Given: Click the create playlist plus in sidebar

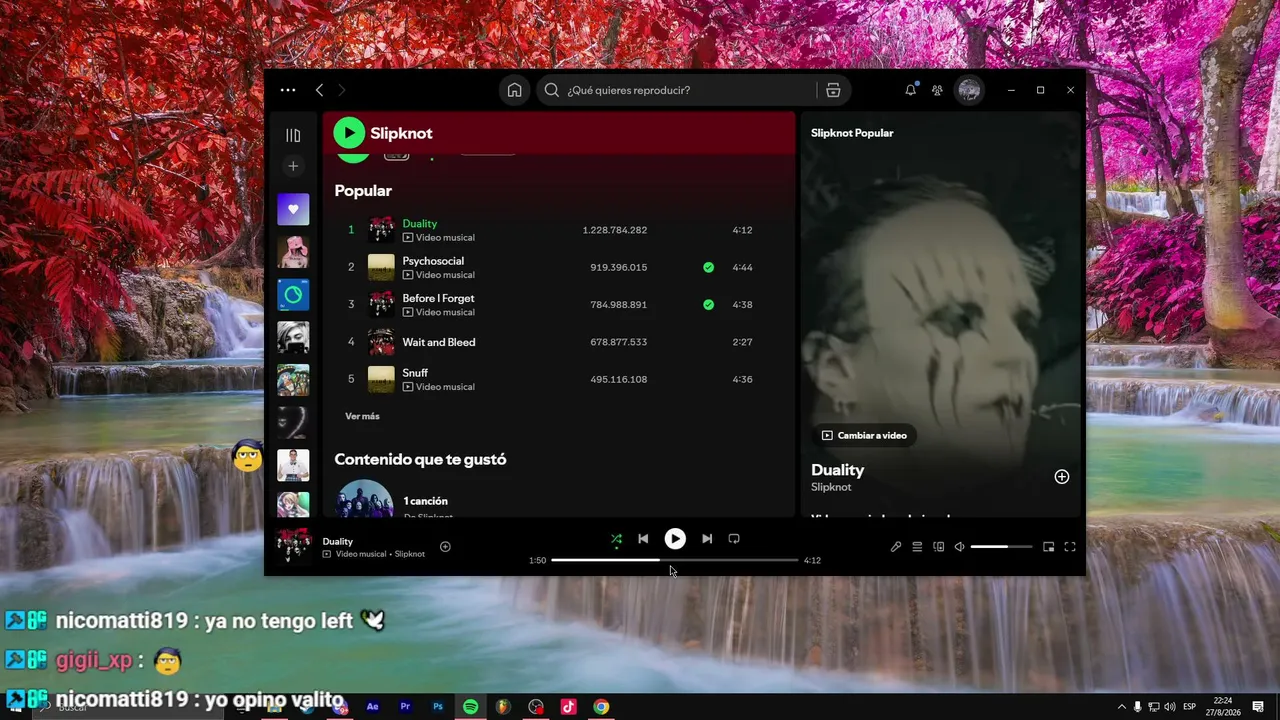Looking at the screenshot, I should coord(293,166).
